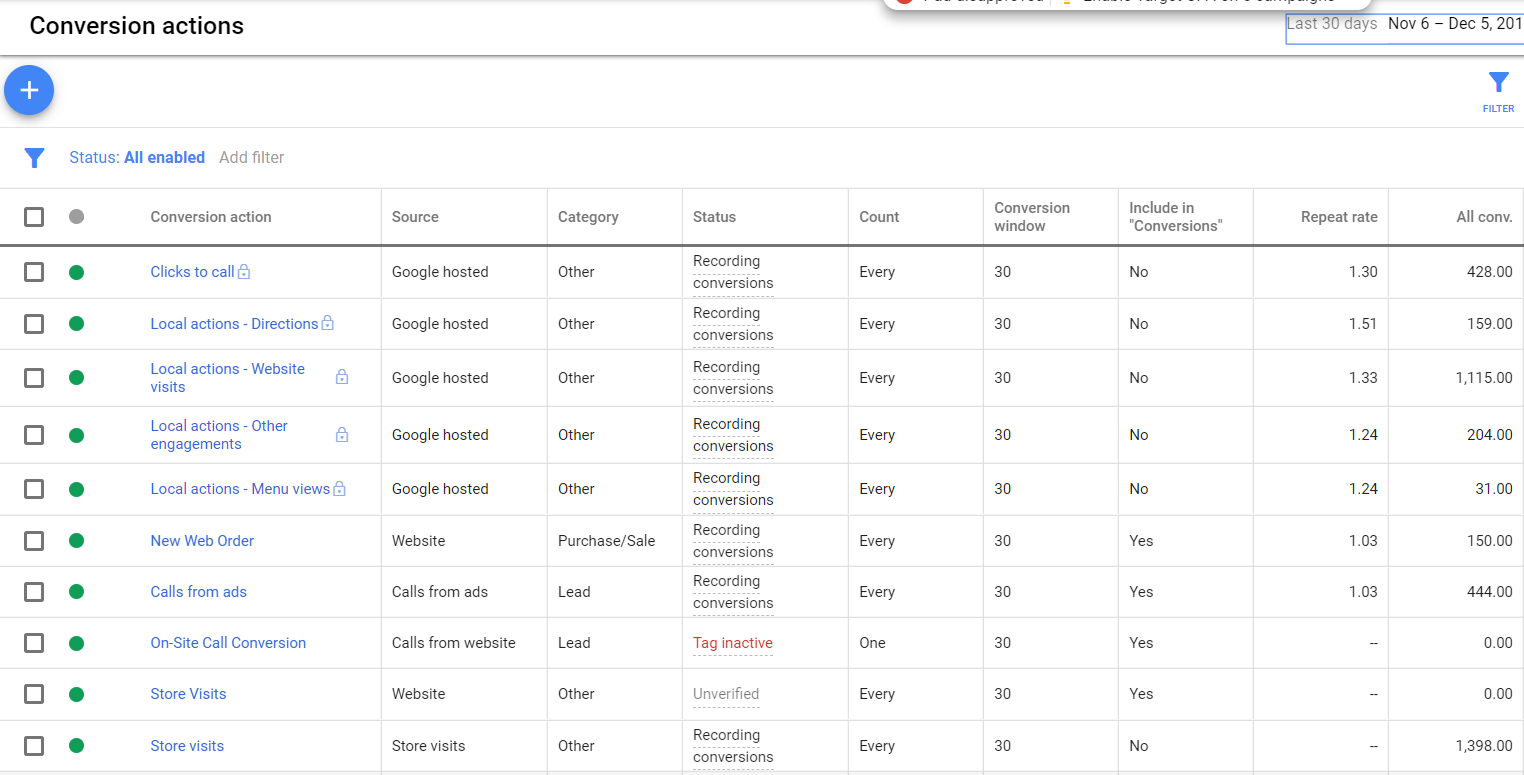This screenshot has height=775, width=1524.
Task: Click lock icon next to Local actions - Menu views
Action: (x=339, y=489)
